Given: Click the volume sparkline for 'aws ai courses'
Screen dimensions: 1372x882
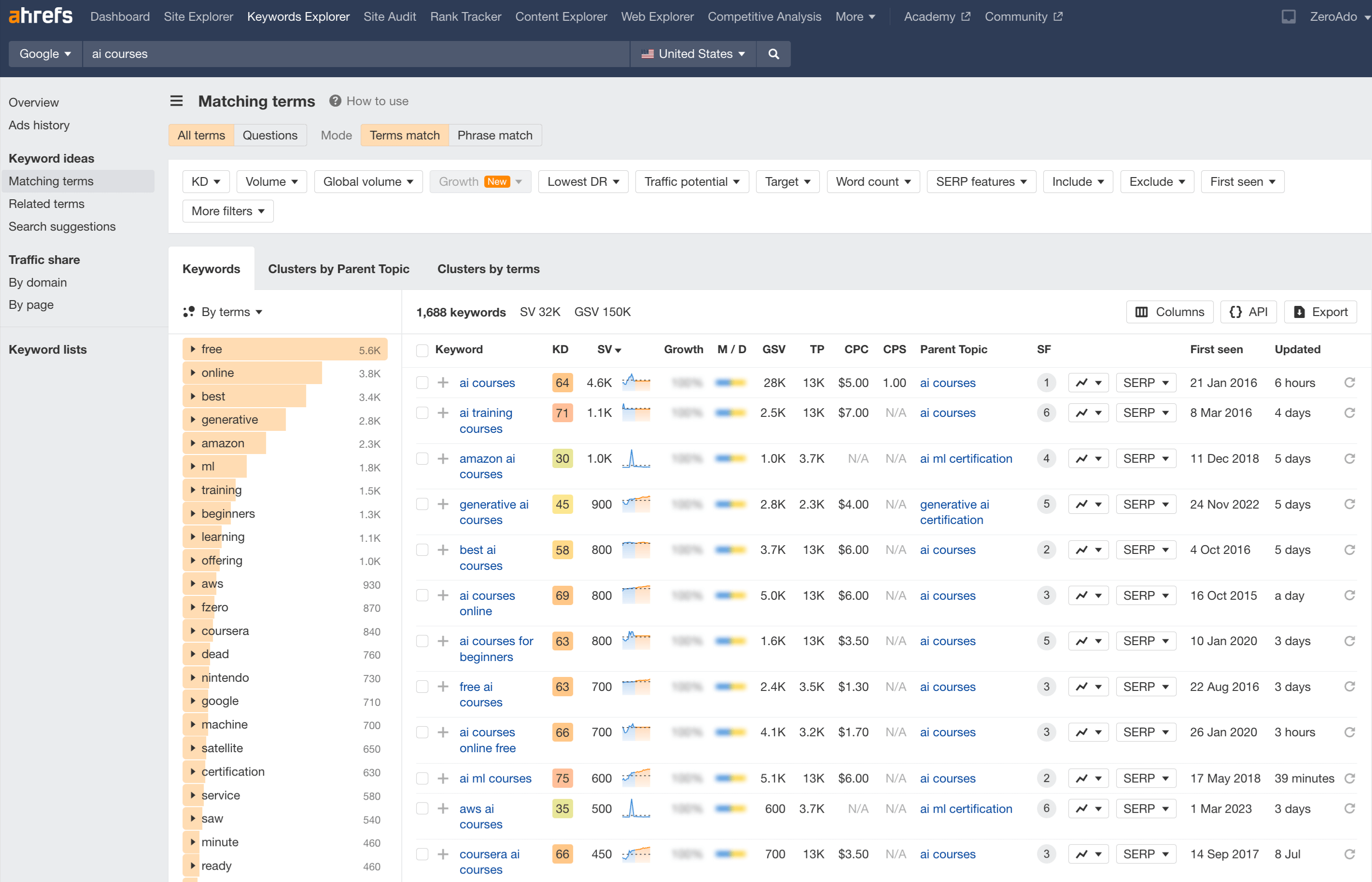Looking at the screenshot, I should 636,808.
